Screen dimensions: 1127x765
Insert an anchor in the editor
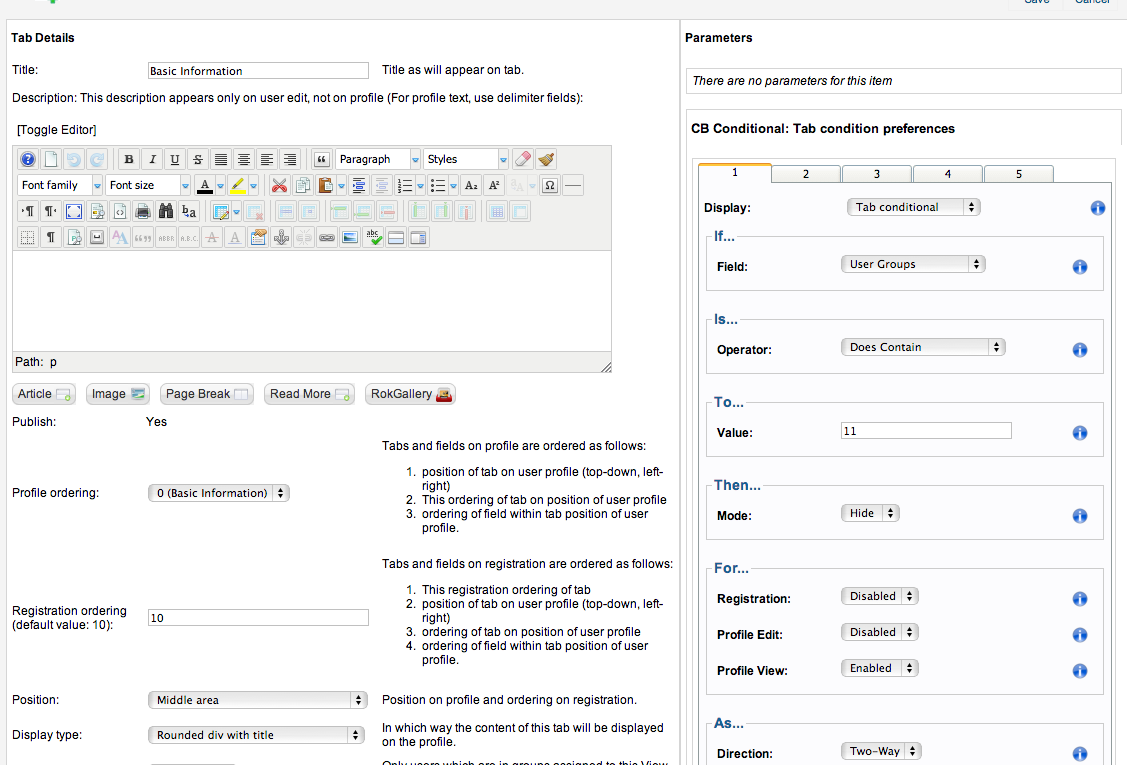coord(281,237)
